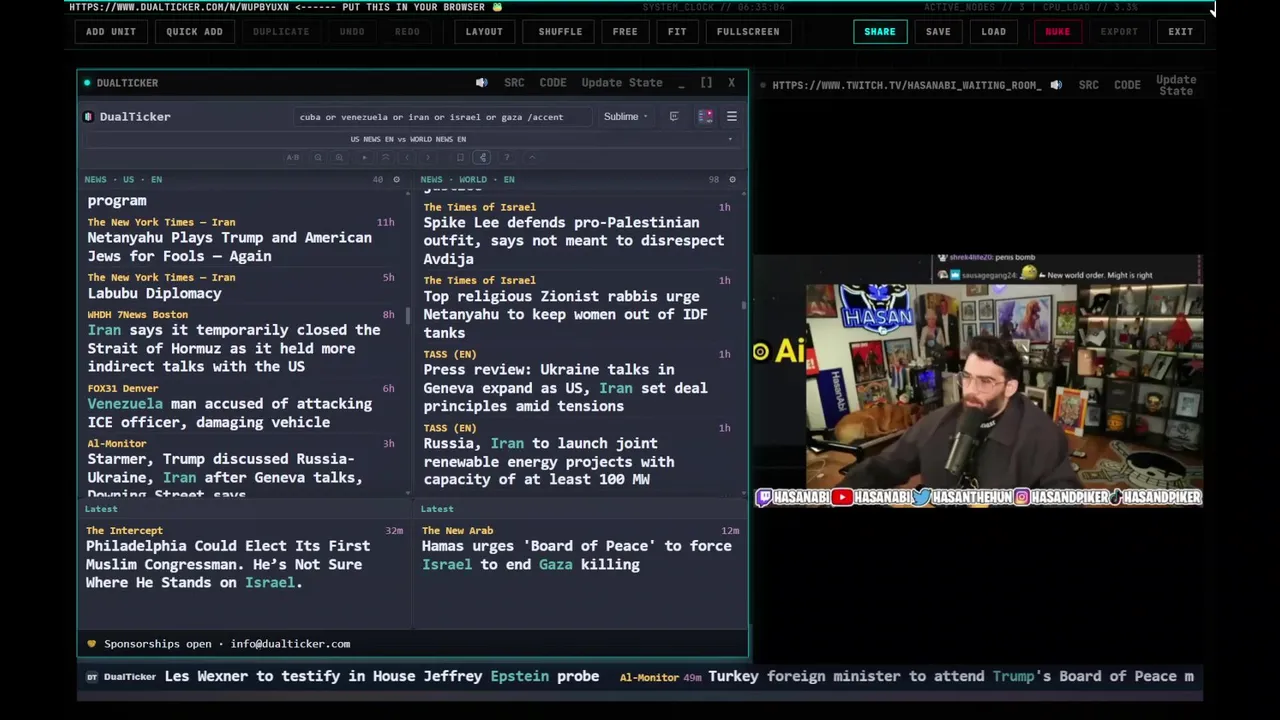
Task: Click SRC in DualTicker panel header
Action: coord(514,83)
